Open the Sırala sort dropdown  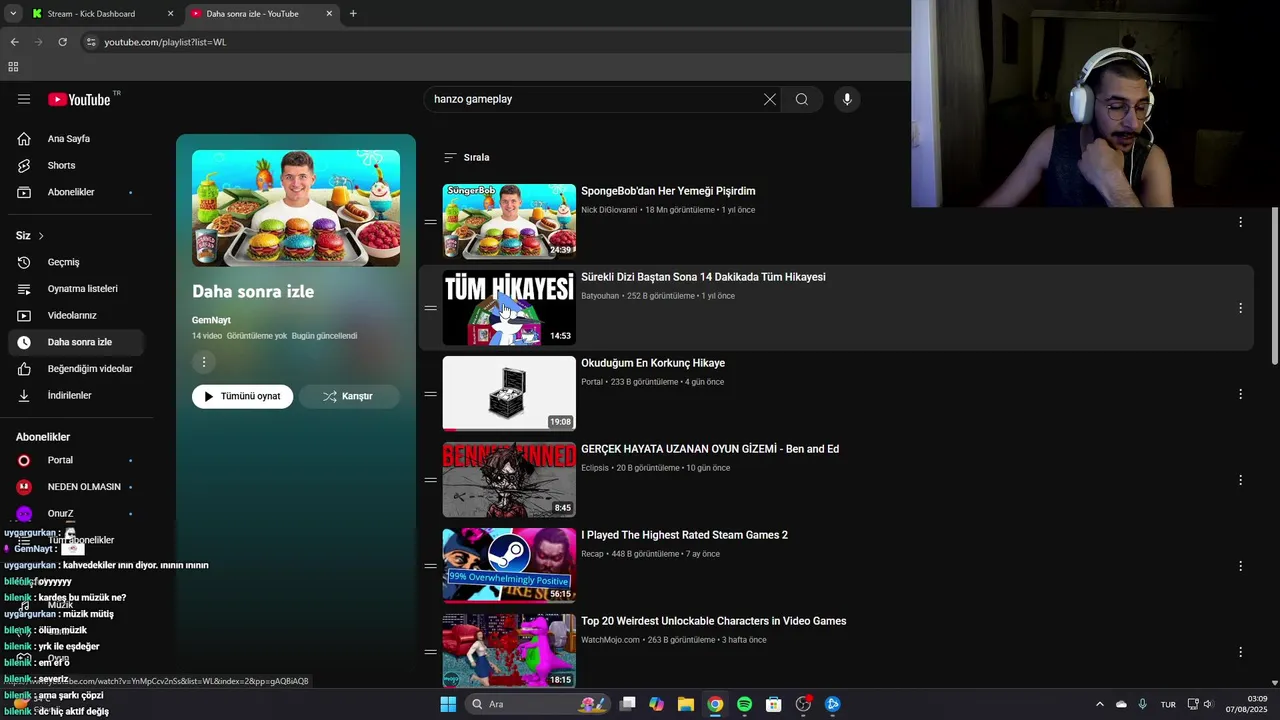pyautogui.click(x=467, y=157)
